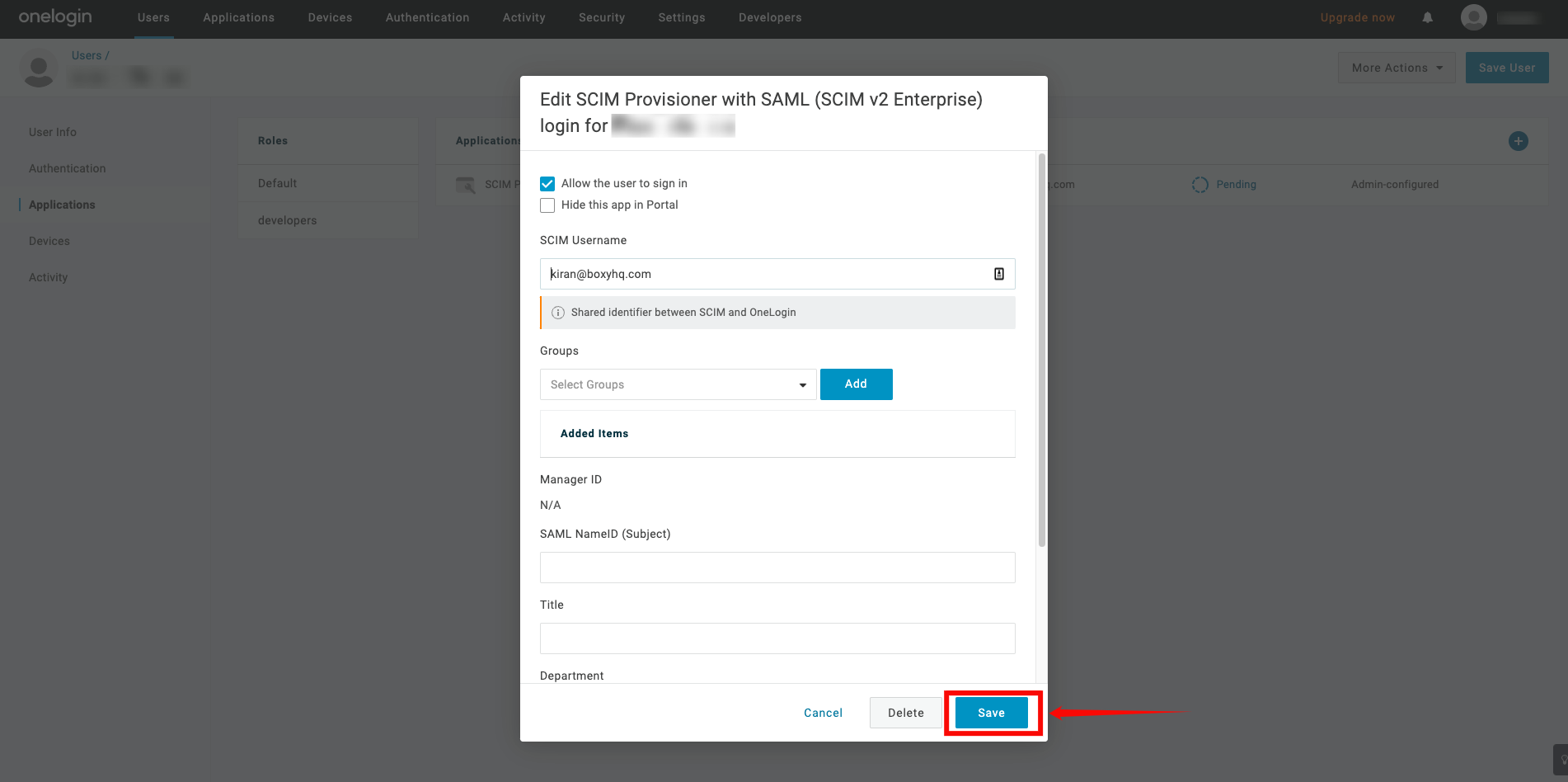Image resolution: width=1568 pixels, height=782 pixels.
Task: Click the SCIM Username field autofill icon
Action: pos(999,274)
